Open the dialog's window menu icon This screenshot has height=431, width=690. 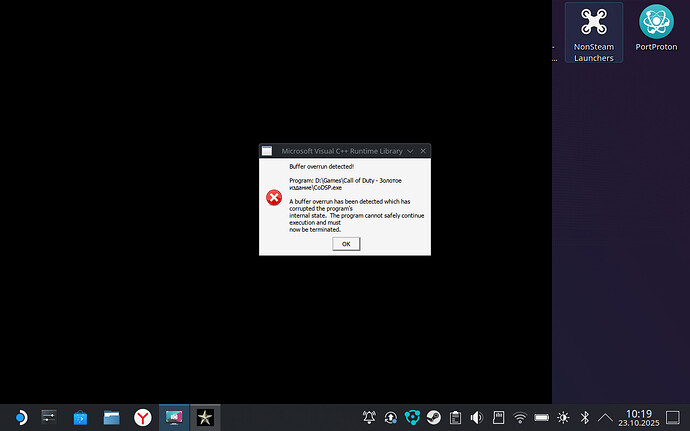(x=267, y=151)
